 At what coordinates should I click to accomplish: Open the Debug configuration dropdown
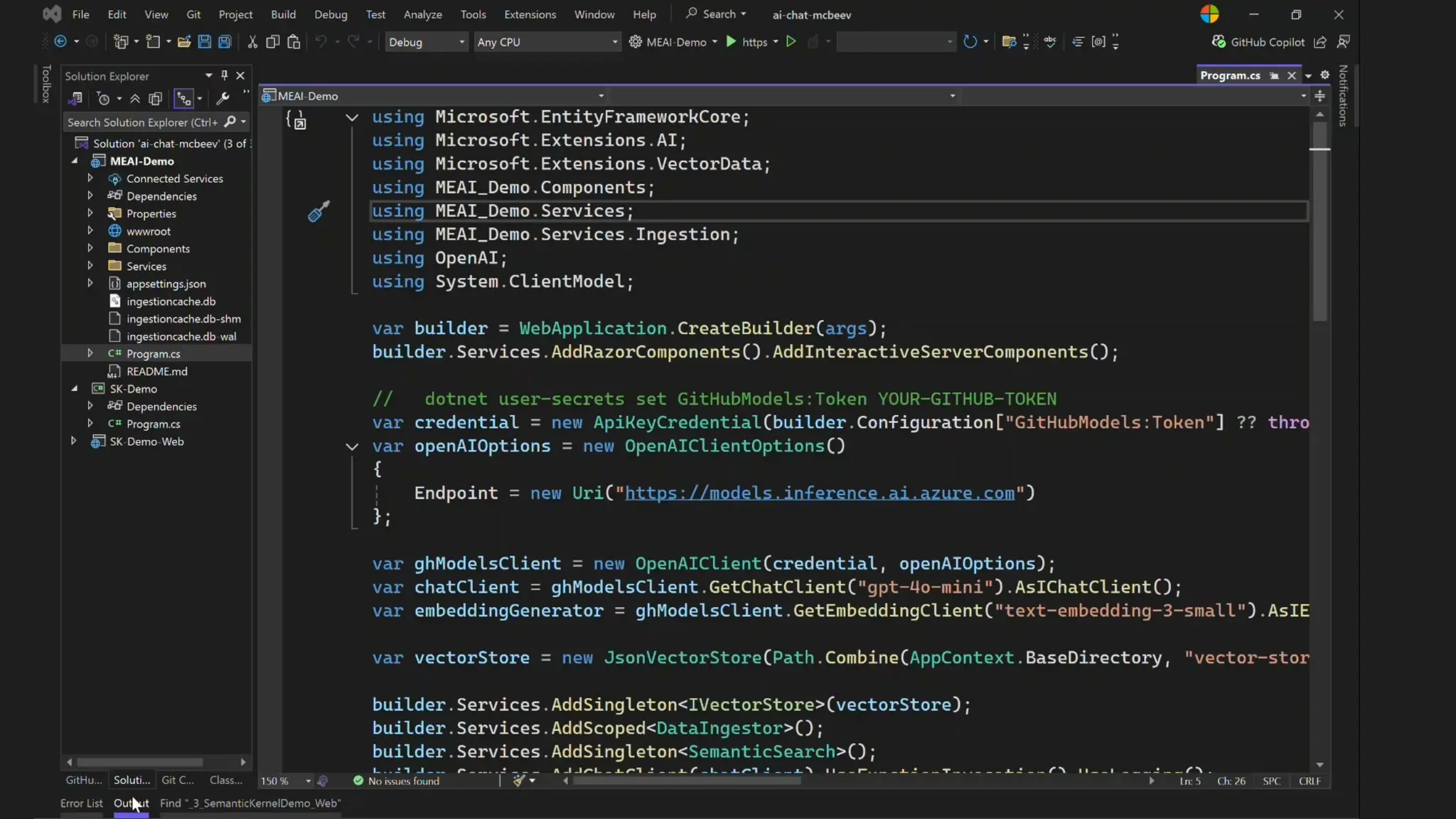426,42
